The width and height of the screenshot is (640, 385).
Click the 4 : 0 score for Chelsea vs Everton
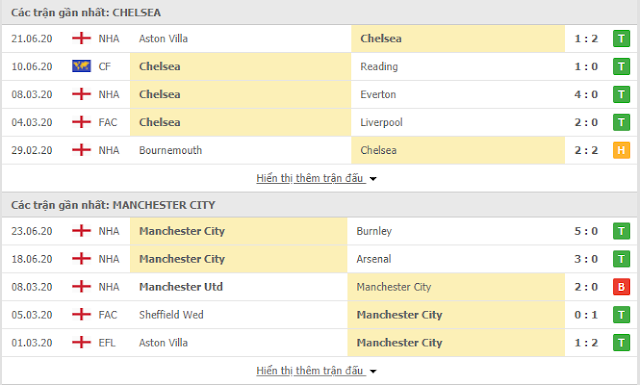586,94
